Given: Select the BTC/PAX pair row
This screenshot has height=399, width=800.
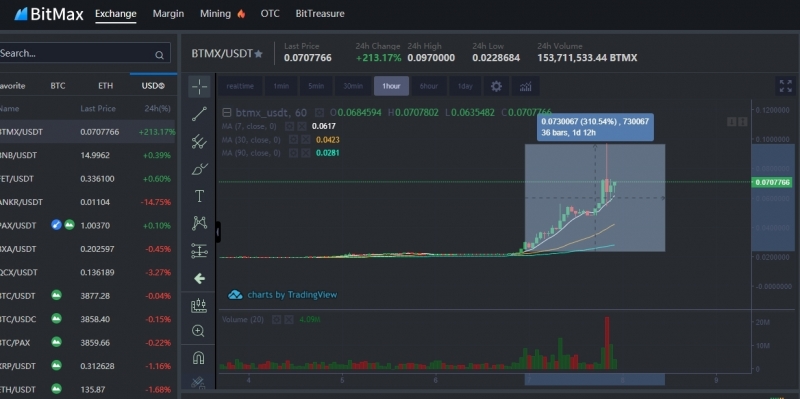Looking at the screenshot, I should [x=87, y=342].
